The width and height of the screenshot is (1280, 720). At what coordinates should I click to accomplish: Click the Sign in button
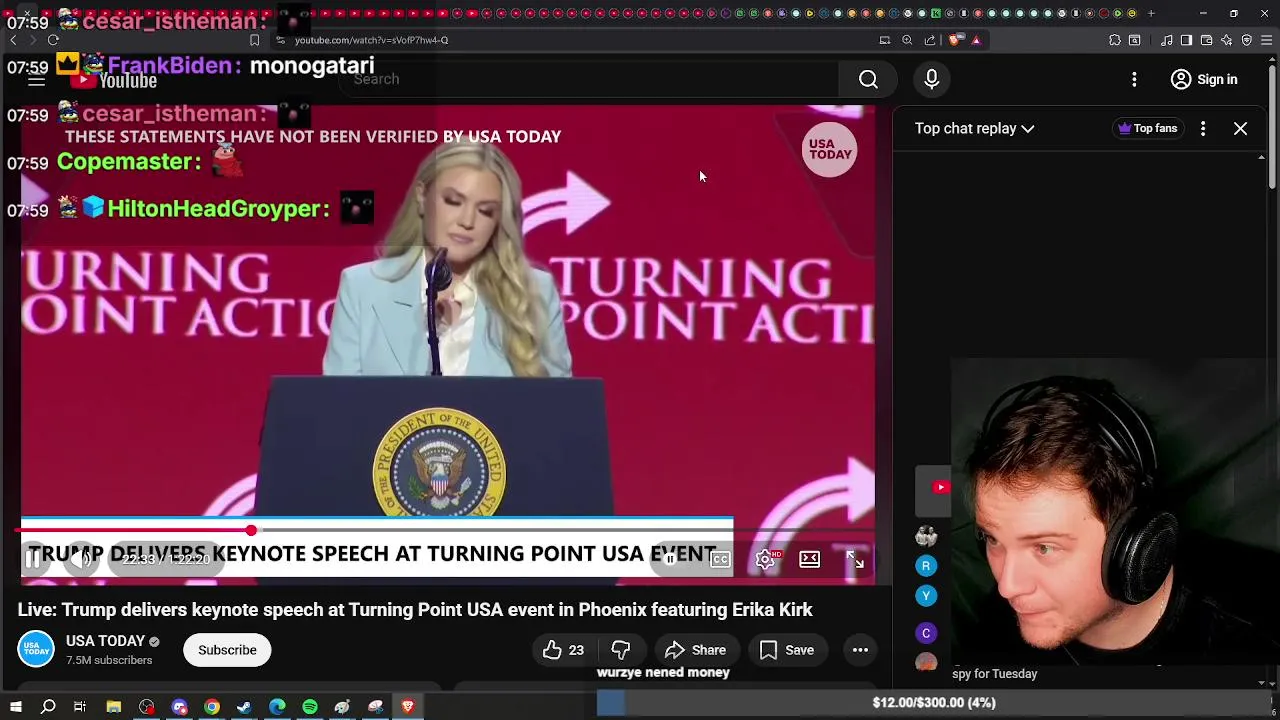tap(1205, 79)
